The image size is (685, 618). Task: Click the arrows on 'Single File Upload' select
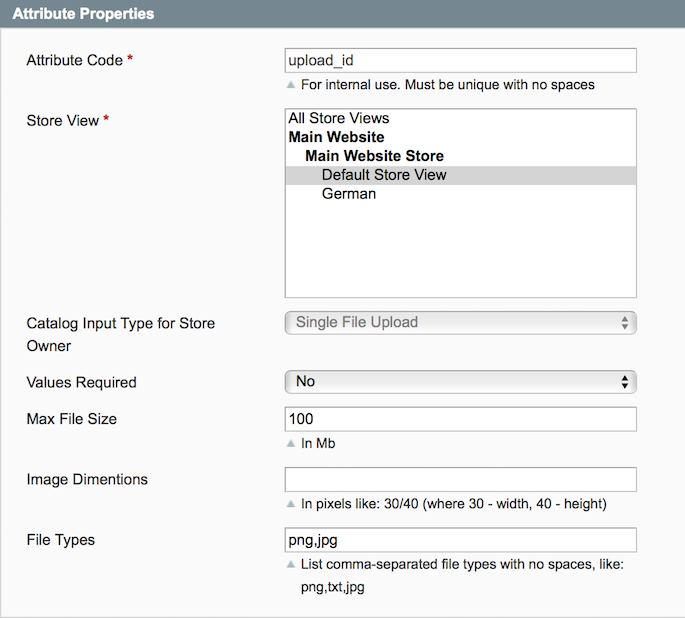click(x=625, y=323)
